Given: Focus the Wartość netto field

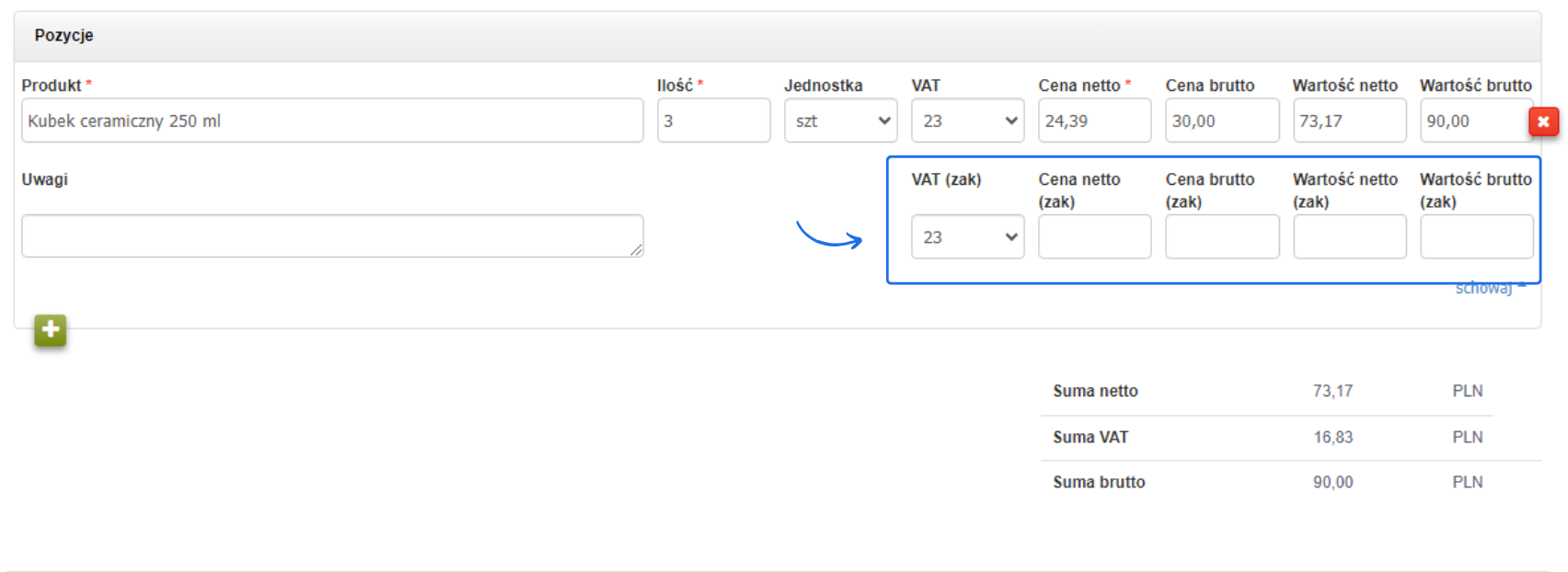Looking at the screenshot, I should pos(1349,120).
